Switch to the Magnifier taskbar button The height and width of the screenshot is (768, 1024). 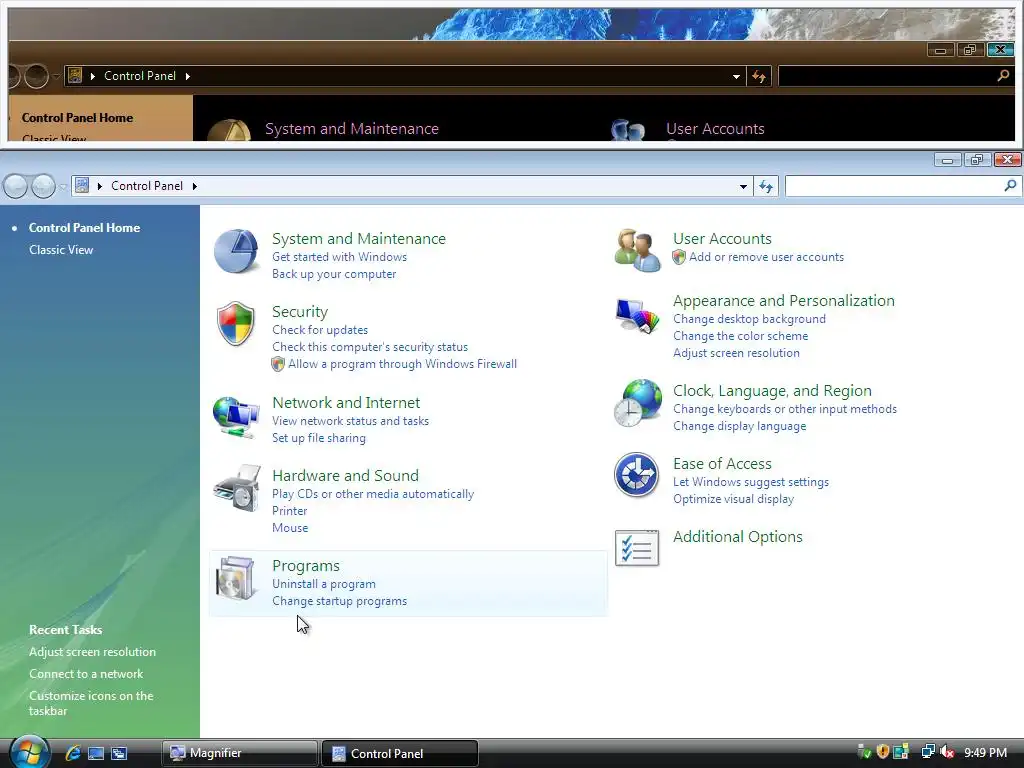240,754
